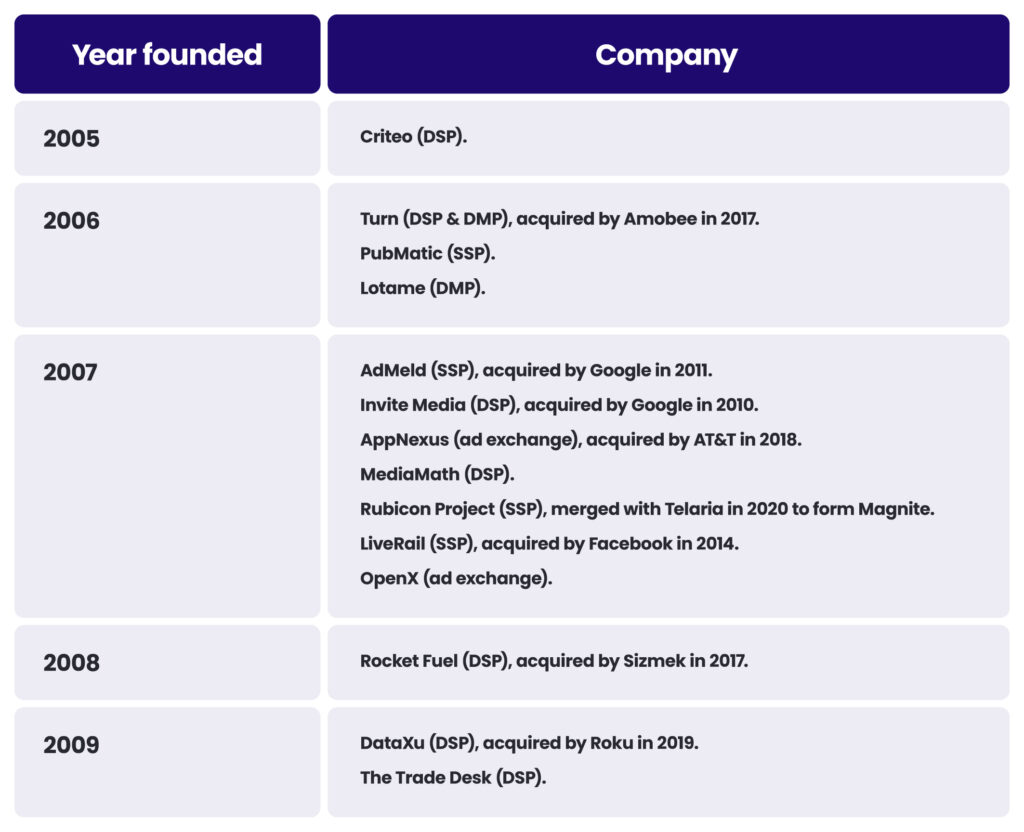This screenshot has width=1024, height=832.
Task: Select the 2008 year cell
Action: click(x=72, y=662)
